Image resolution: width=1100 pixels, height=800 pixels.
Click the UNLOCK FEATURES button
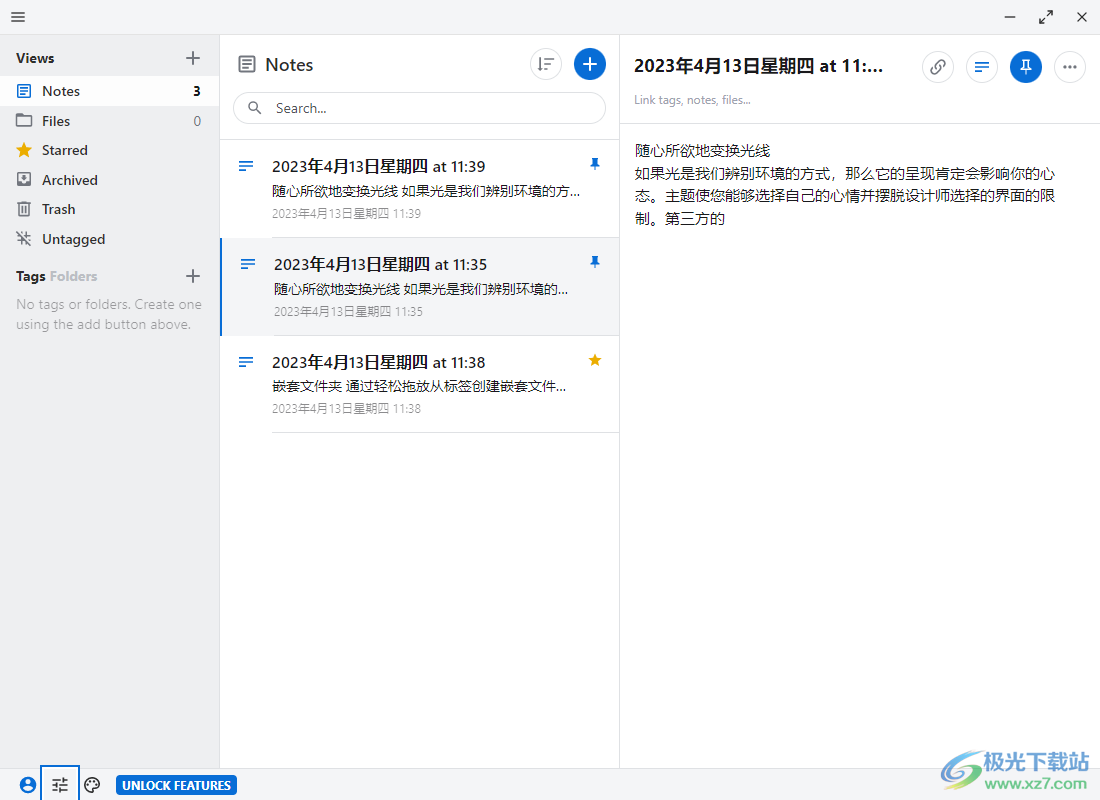(x=176, y=785)
